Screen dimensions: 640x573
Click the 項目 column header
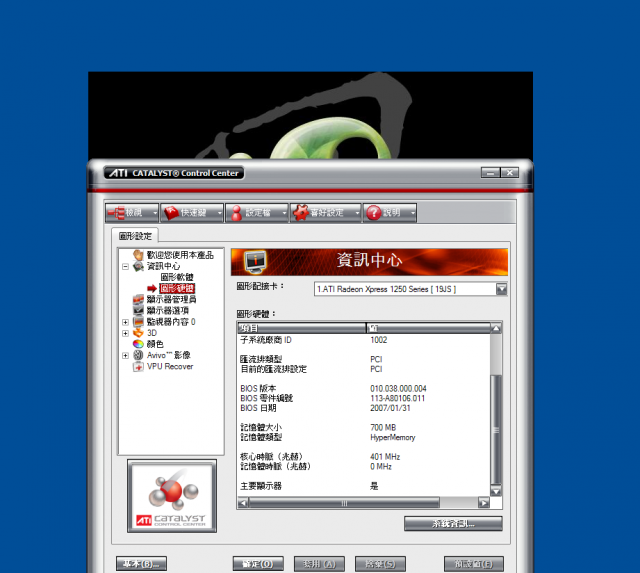coord(302,328)
